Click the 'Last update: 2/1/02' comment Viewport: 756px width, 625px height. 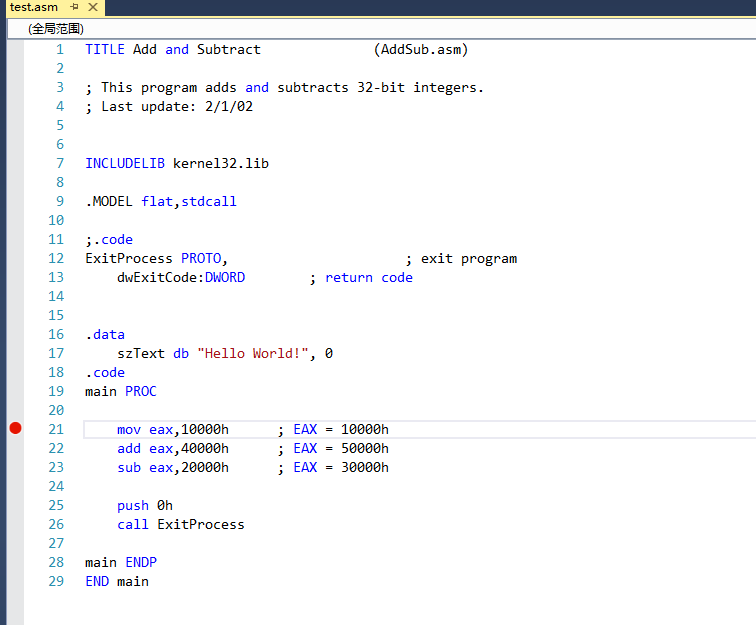pyautogui.click(x=169, y=107)
